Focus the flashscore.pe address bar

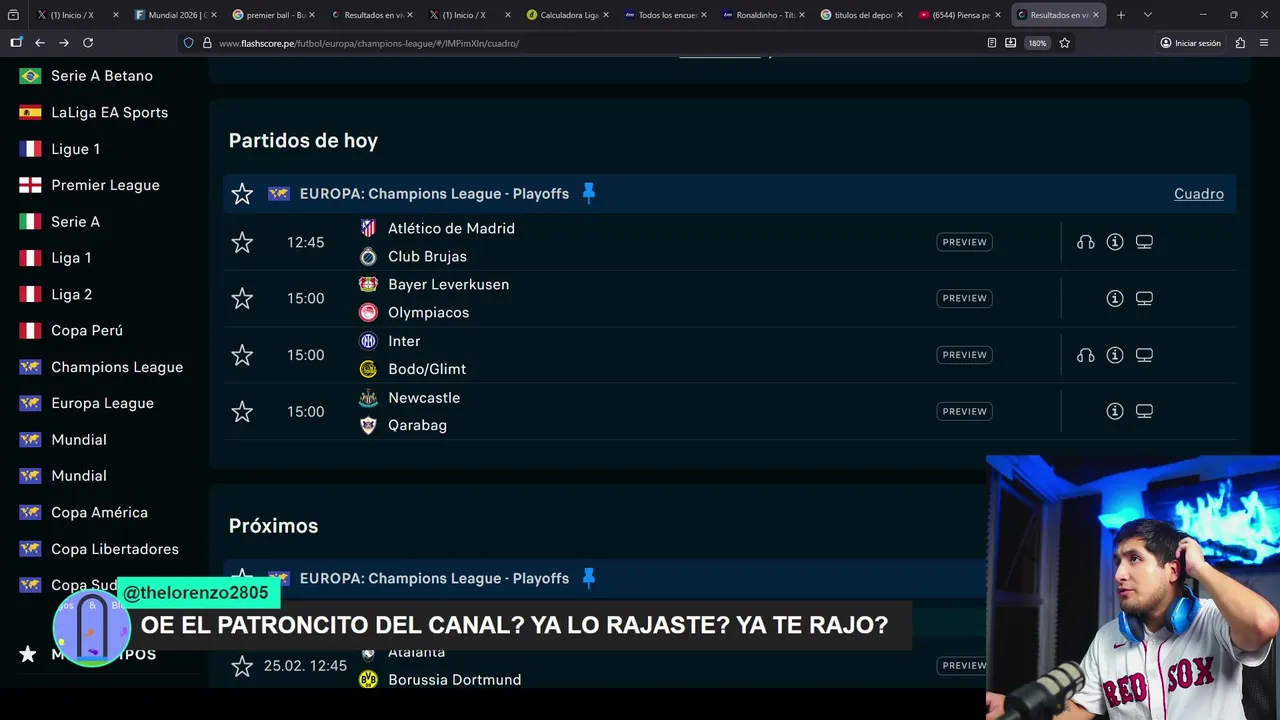(x=580, y=43)
